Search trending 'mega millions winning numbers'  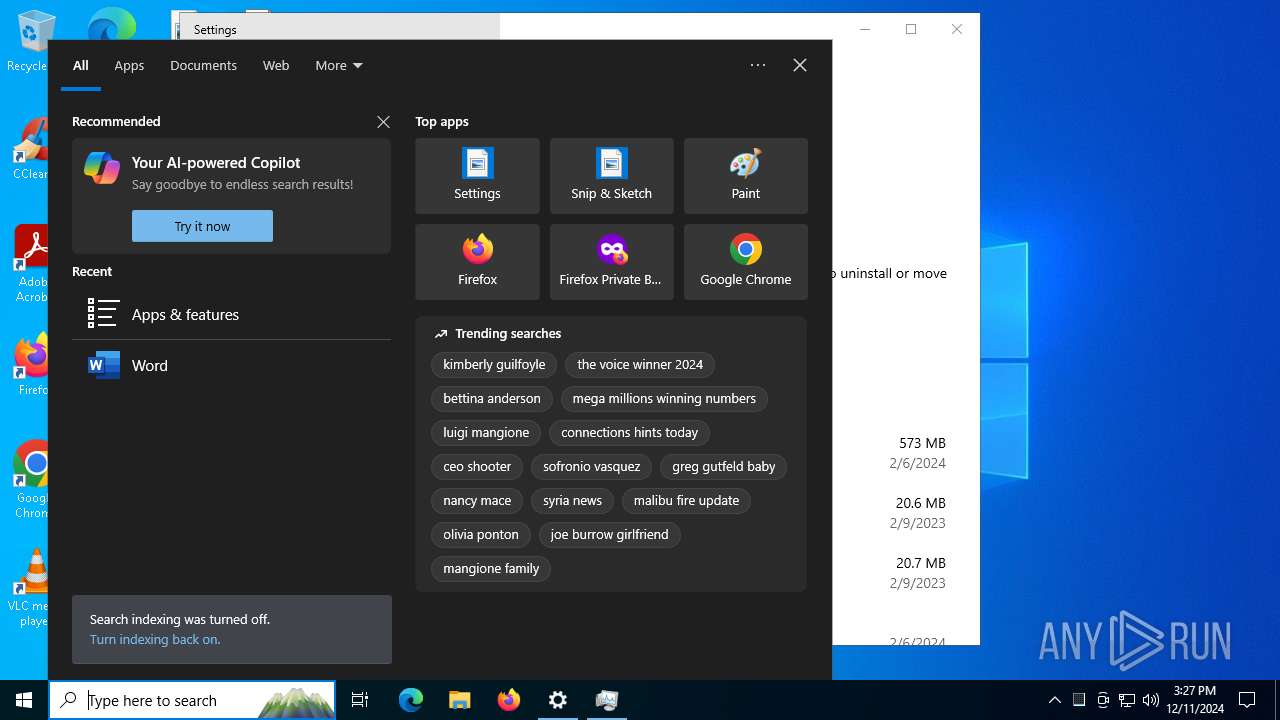(x=664, y=399)
